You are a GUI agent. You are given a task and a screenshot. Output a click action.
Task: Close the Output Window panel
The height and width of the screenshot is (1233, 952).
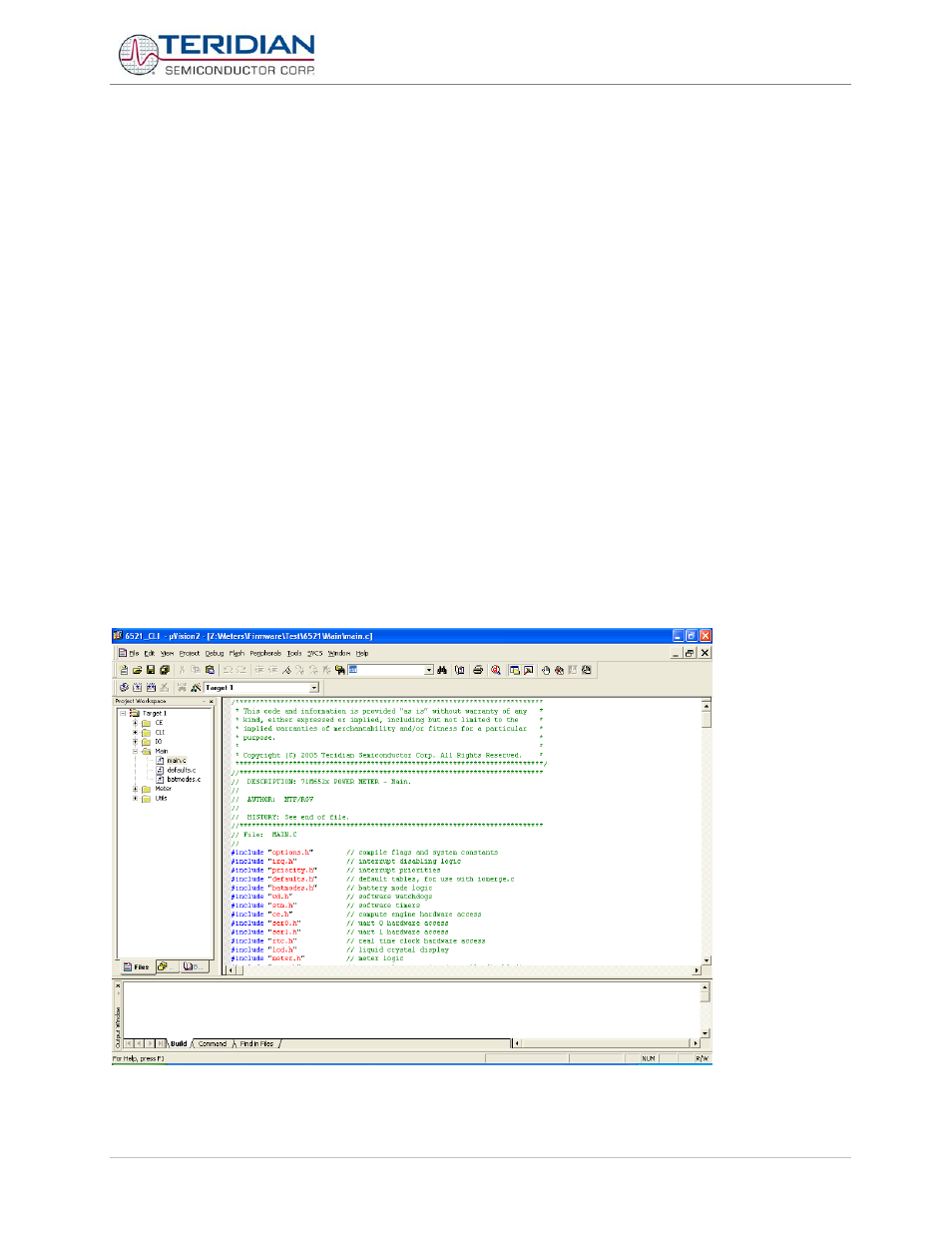point(118,986)
